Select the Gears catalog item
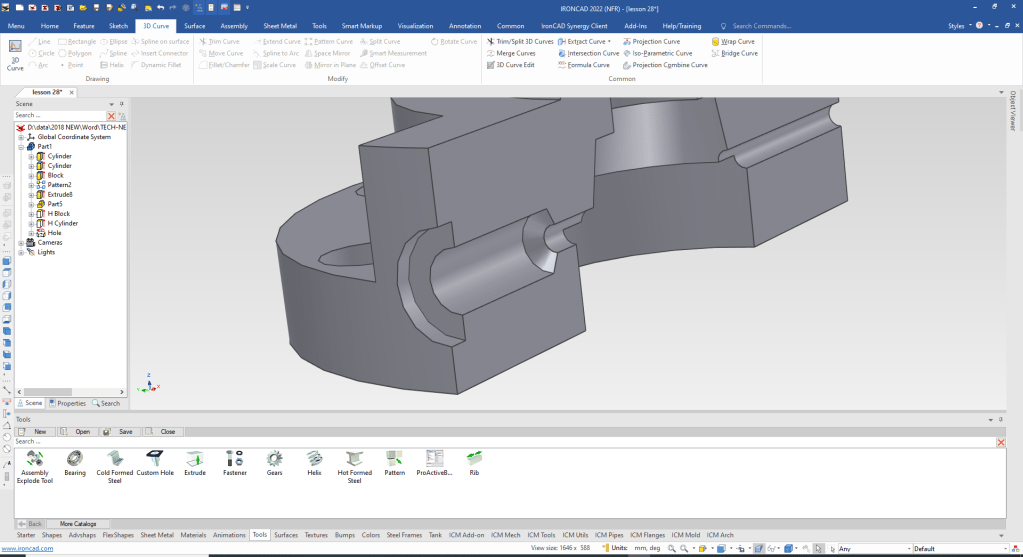Viewport: 1023px width, 557px height. 274,460
